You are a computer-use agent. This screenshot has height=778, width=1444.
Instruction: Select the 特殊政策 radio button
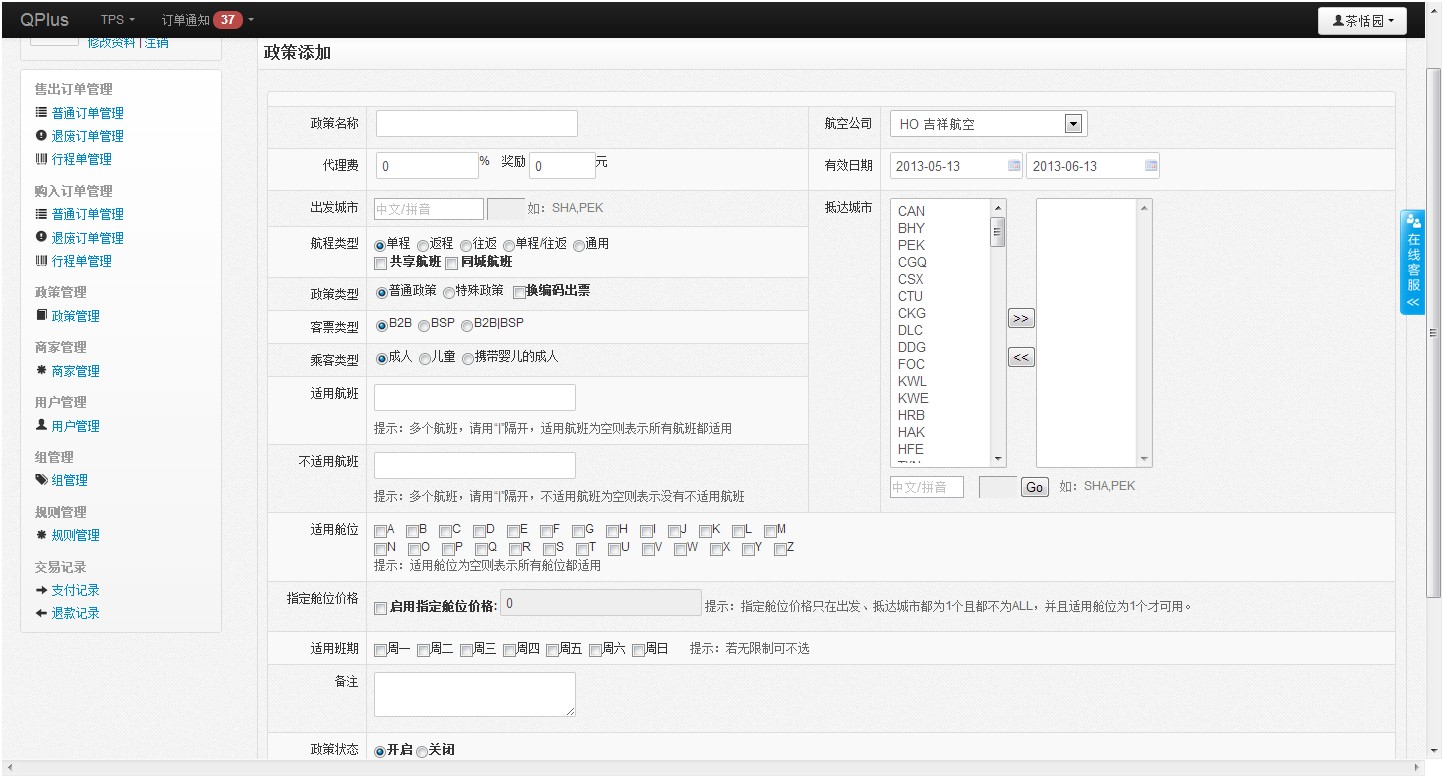click(x=449, y=292)
